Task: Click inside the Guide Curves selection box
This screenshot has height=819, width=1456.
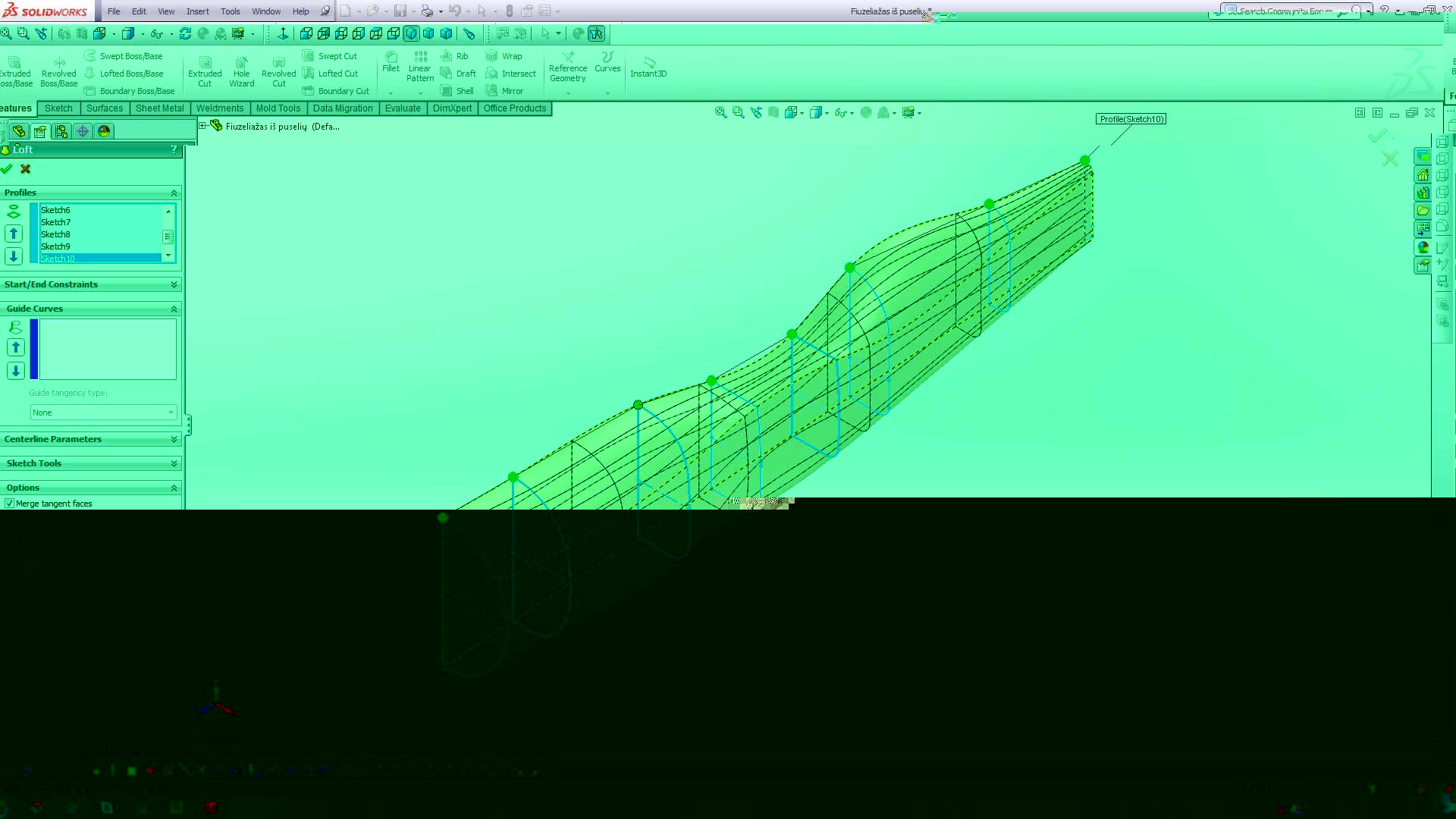Action: click(x=107, y=349)
